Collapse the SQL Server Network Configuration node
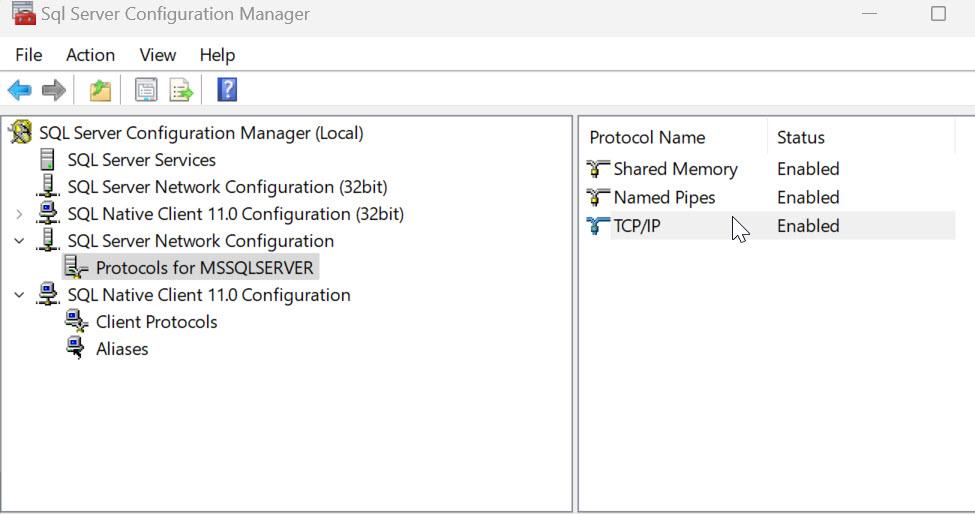Viewport: 975px width, 514px height. 19,241
